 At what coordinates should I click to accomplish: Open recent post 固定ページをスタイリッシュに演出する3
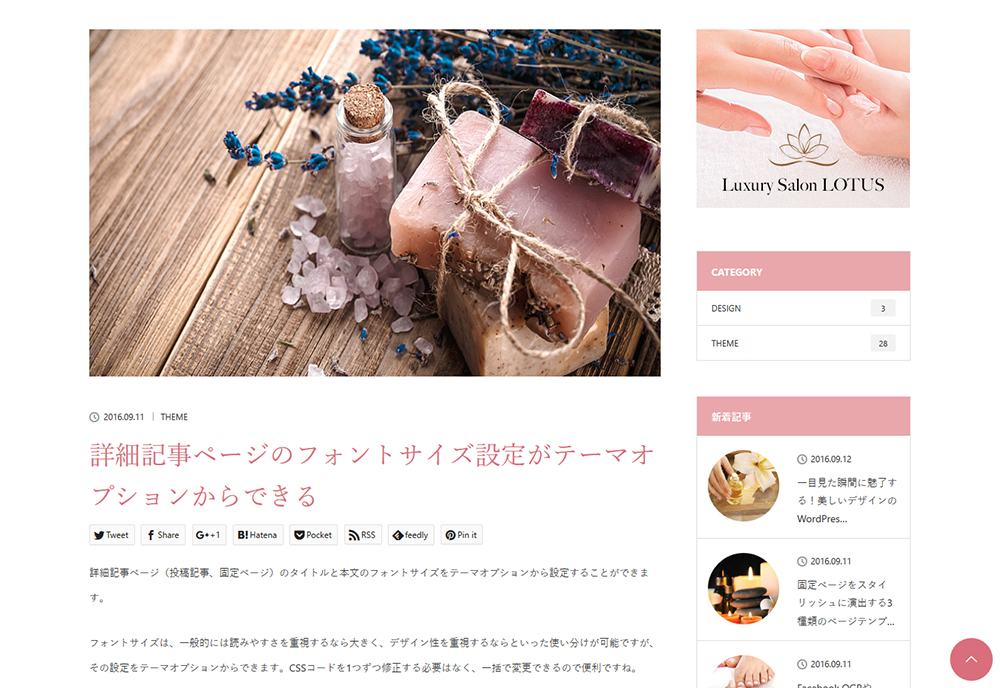[846, 603]
